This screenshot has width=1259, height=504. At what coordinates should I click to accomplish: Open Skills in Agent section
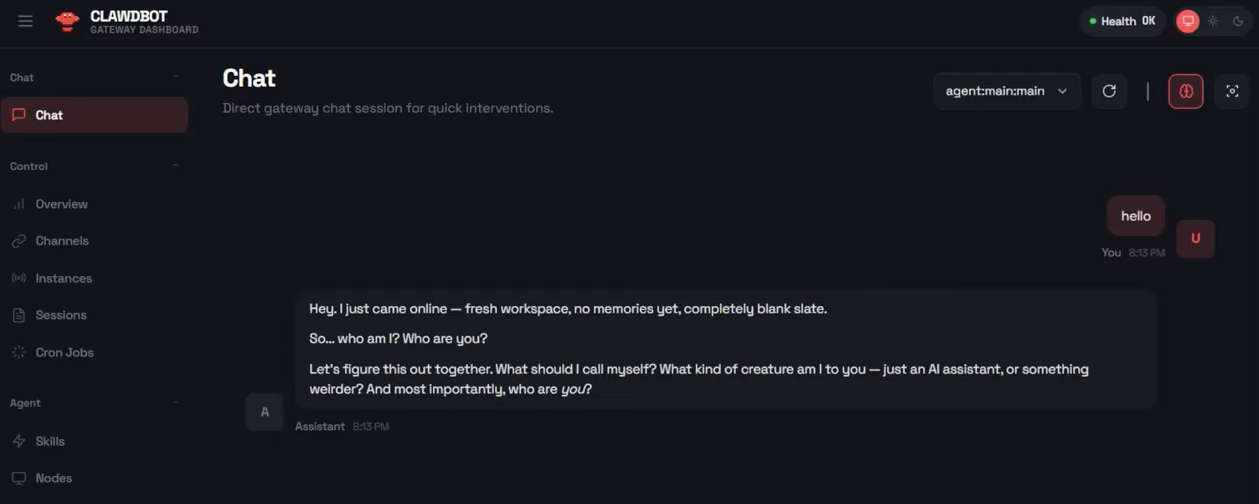49,441
